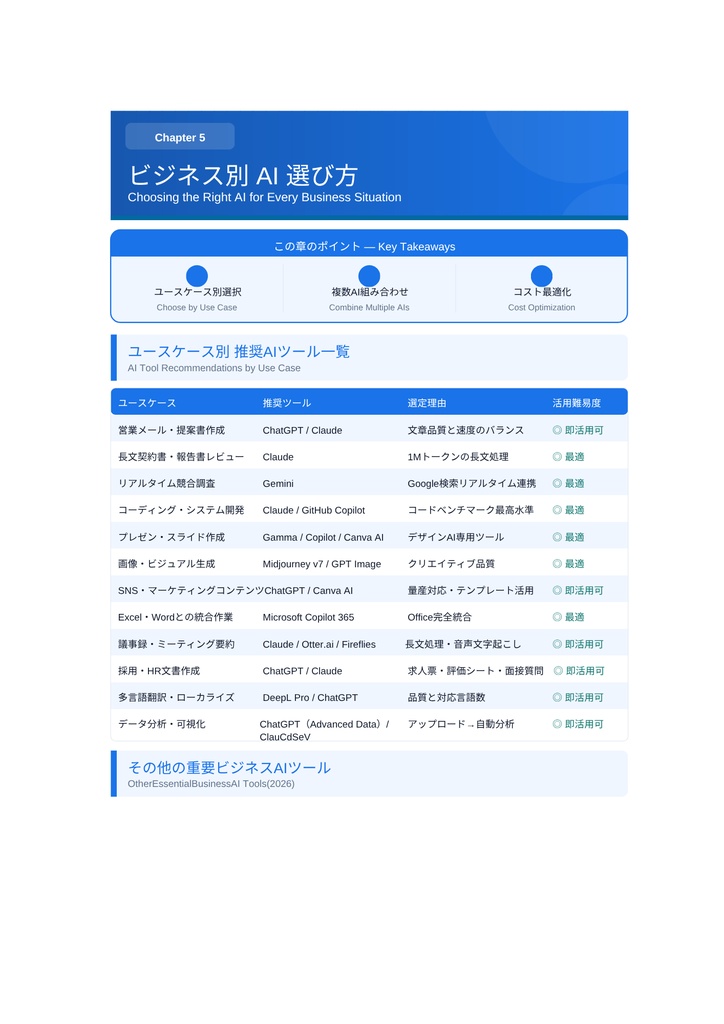Click the 多言語翻訳・ローカライズ cell

pyautogui.click(x=176, y=697)
